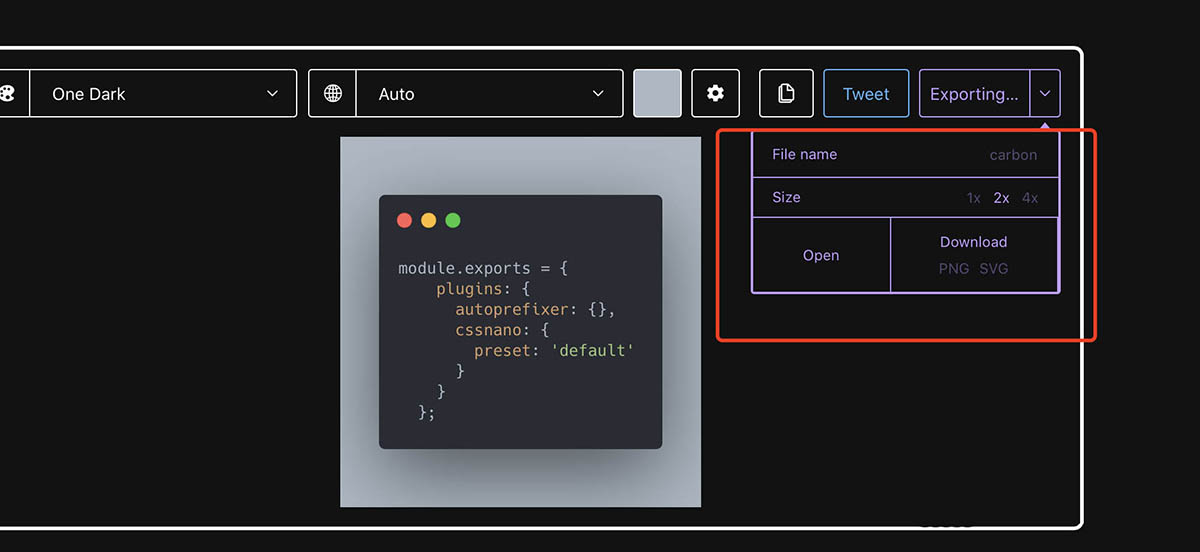Viewport: 1200px width, 552px height.
Task: Download the image as SVG
Action: click(x=994, y=269)
